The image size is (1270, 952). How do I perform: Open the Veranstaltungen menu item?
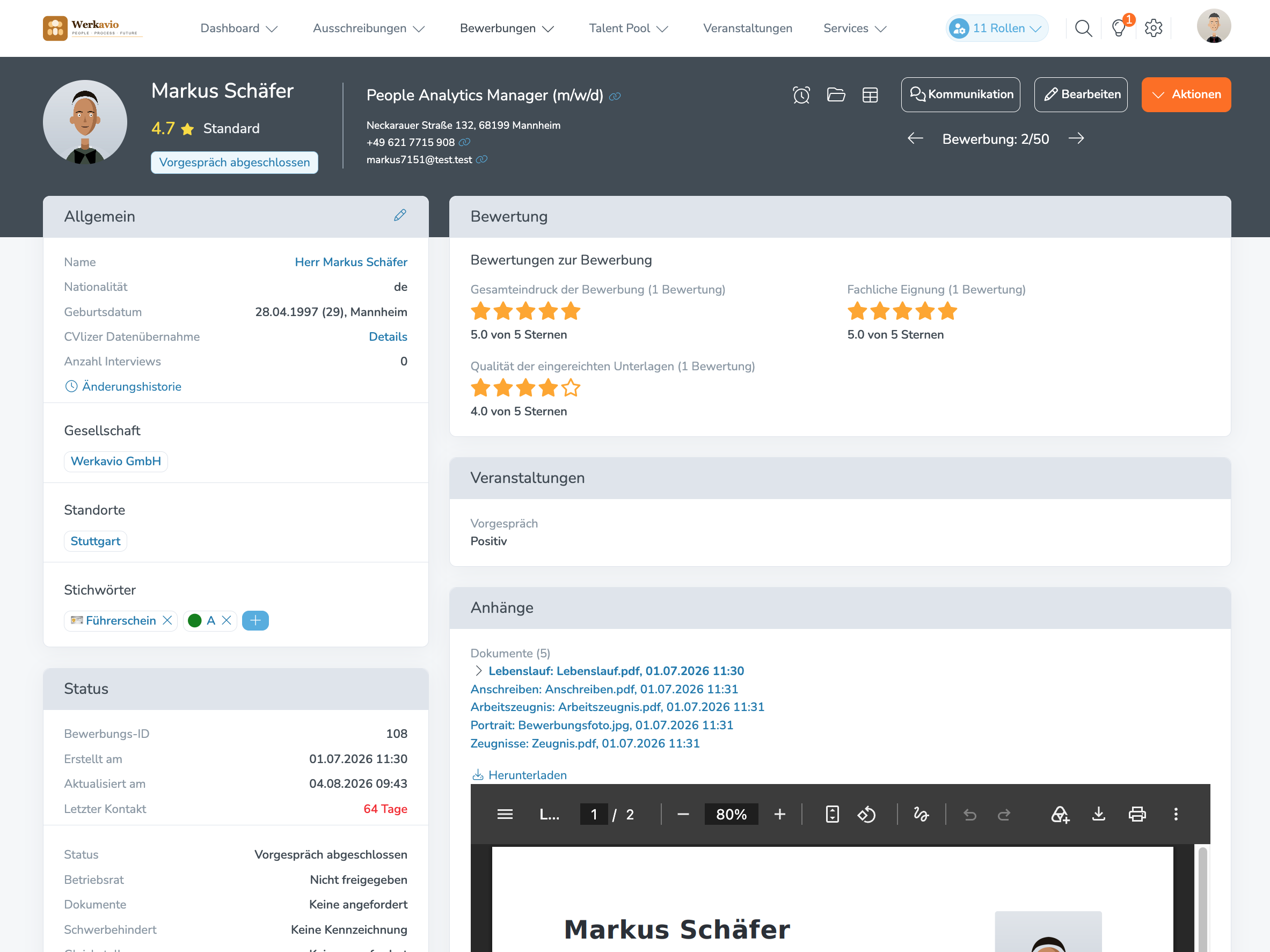coord(748,28)
